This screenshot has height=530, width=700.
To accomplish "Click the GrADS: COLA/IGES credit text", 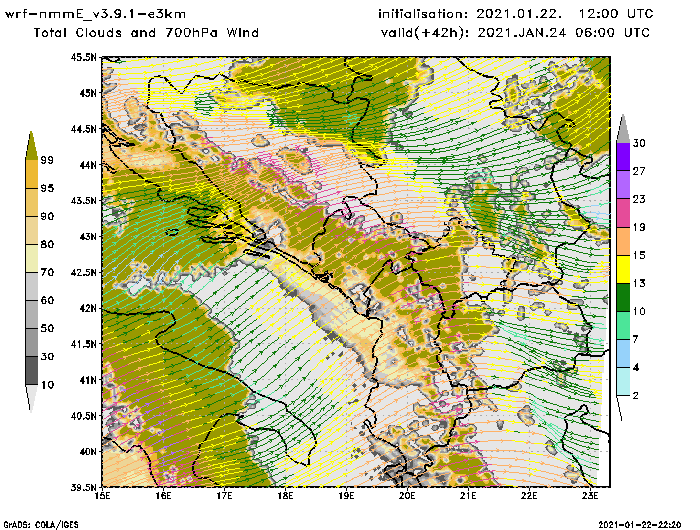I will (x=41, y=525).
